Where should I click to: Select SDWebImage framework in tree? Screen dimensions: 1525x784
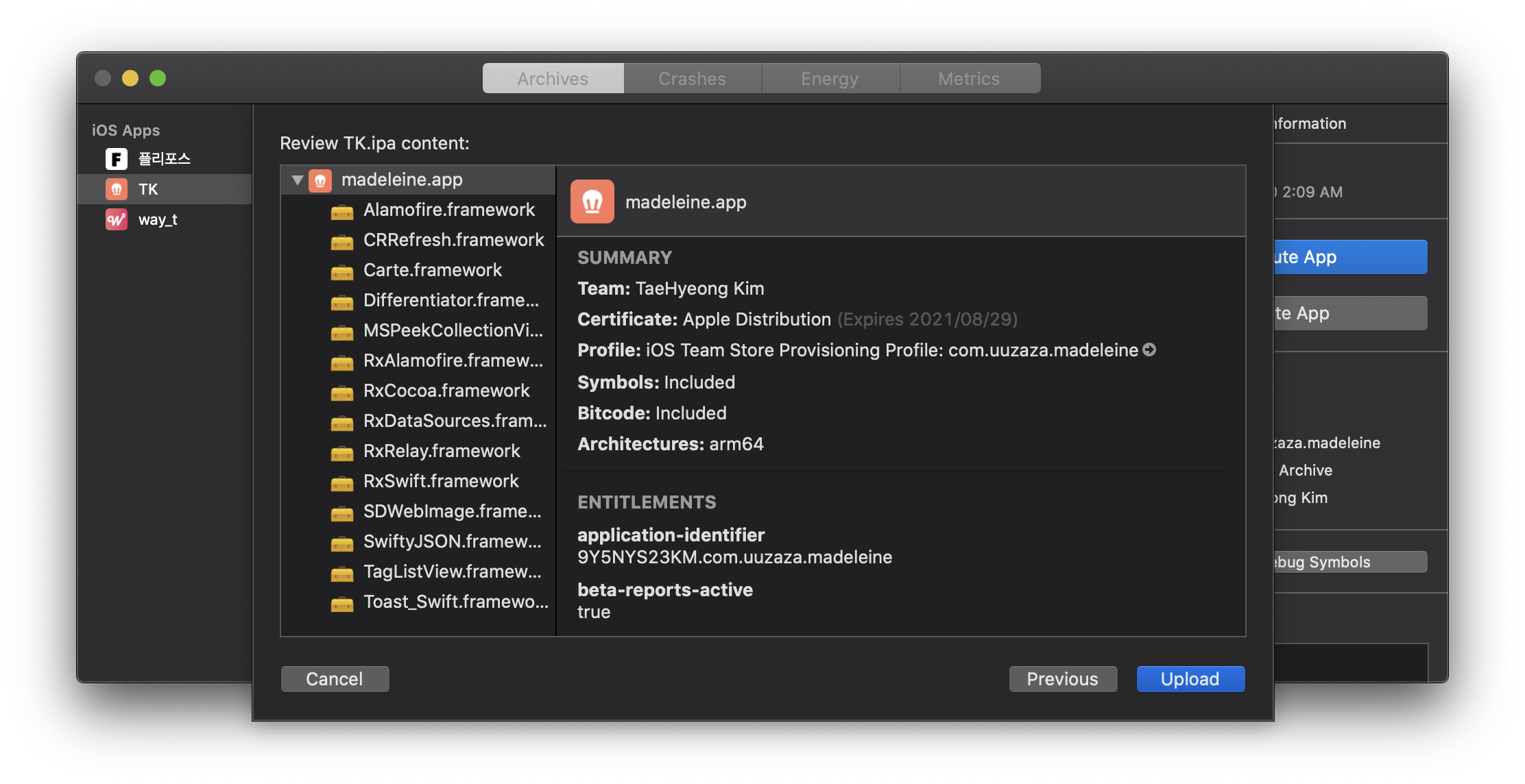pos(452,511)
